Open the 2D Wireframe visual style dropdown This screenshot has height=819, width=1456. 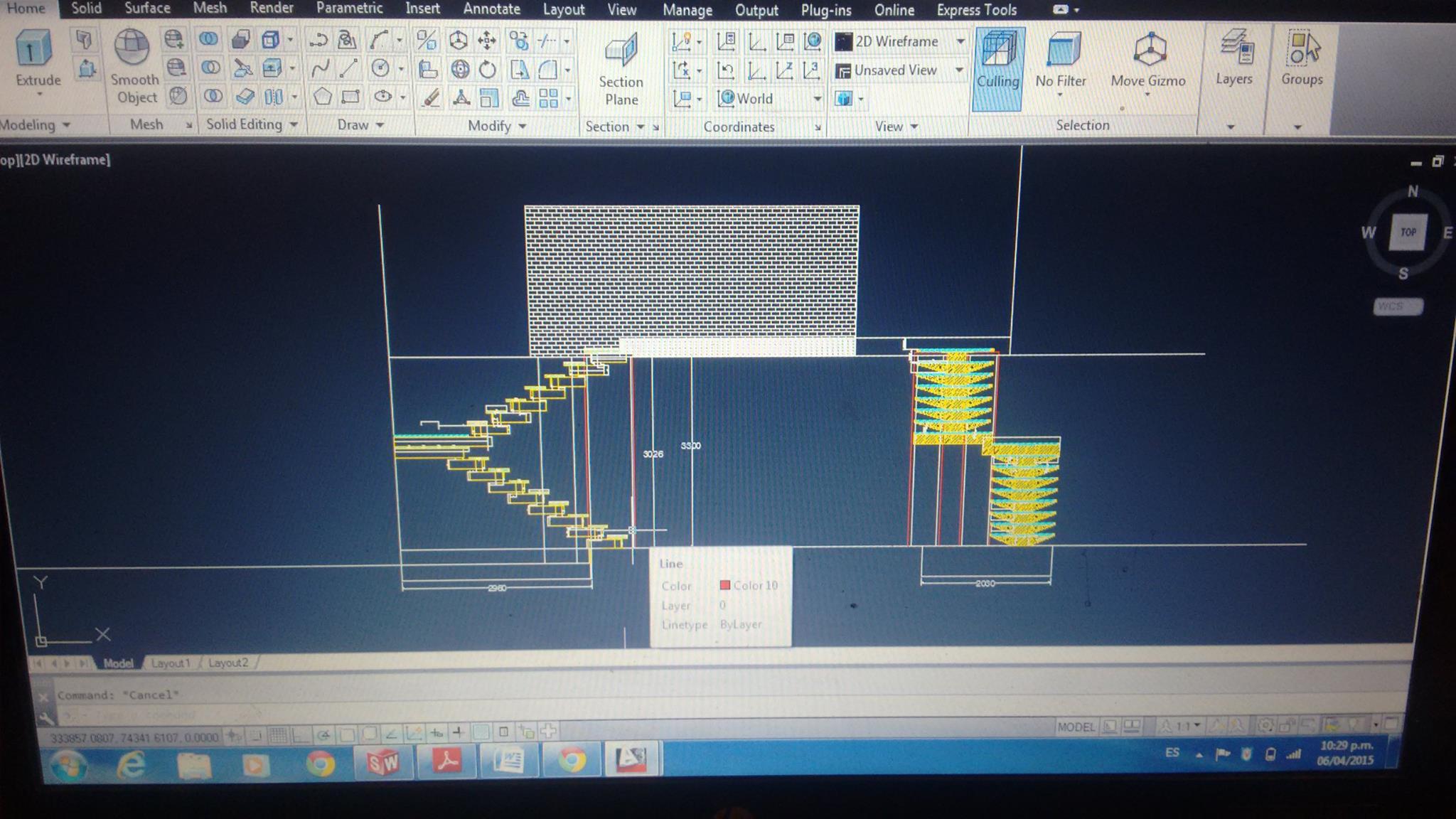point(960,42)
